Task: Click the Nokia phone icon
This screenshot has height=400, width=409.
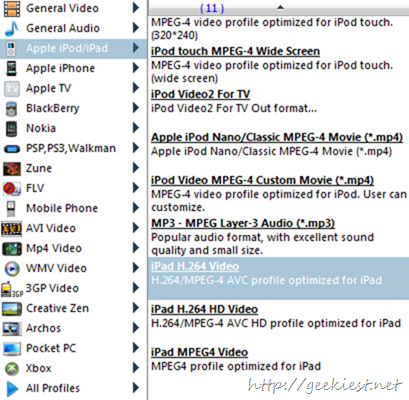Action: 11,129
